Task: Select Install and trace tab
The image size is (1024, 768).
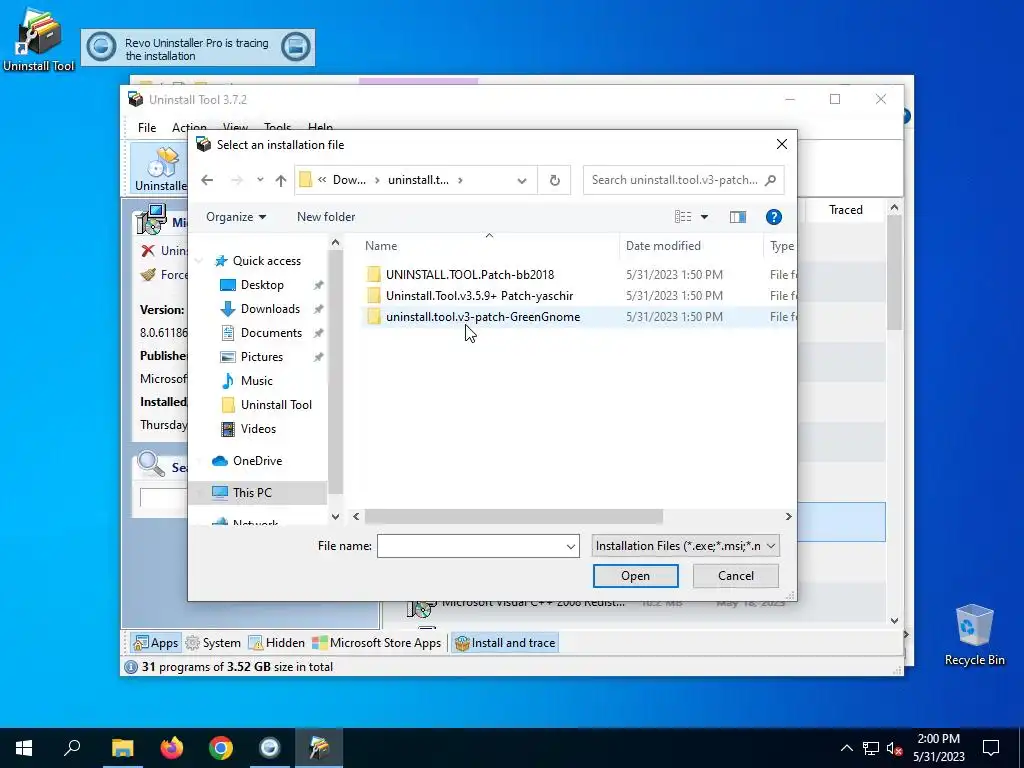Action: point(505,643)
